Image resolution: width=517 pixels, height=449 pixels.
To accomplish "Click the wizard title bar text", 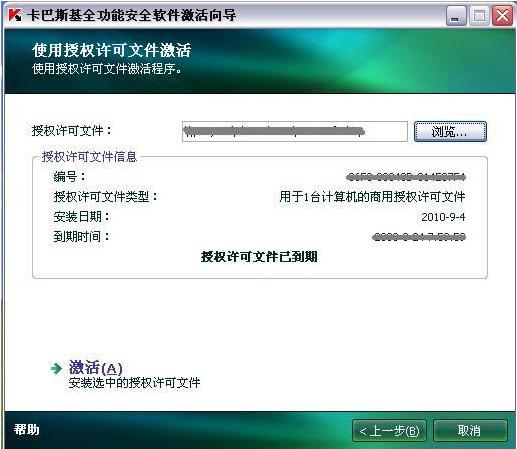I will [132, 15].
